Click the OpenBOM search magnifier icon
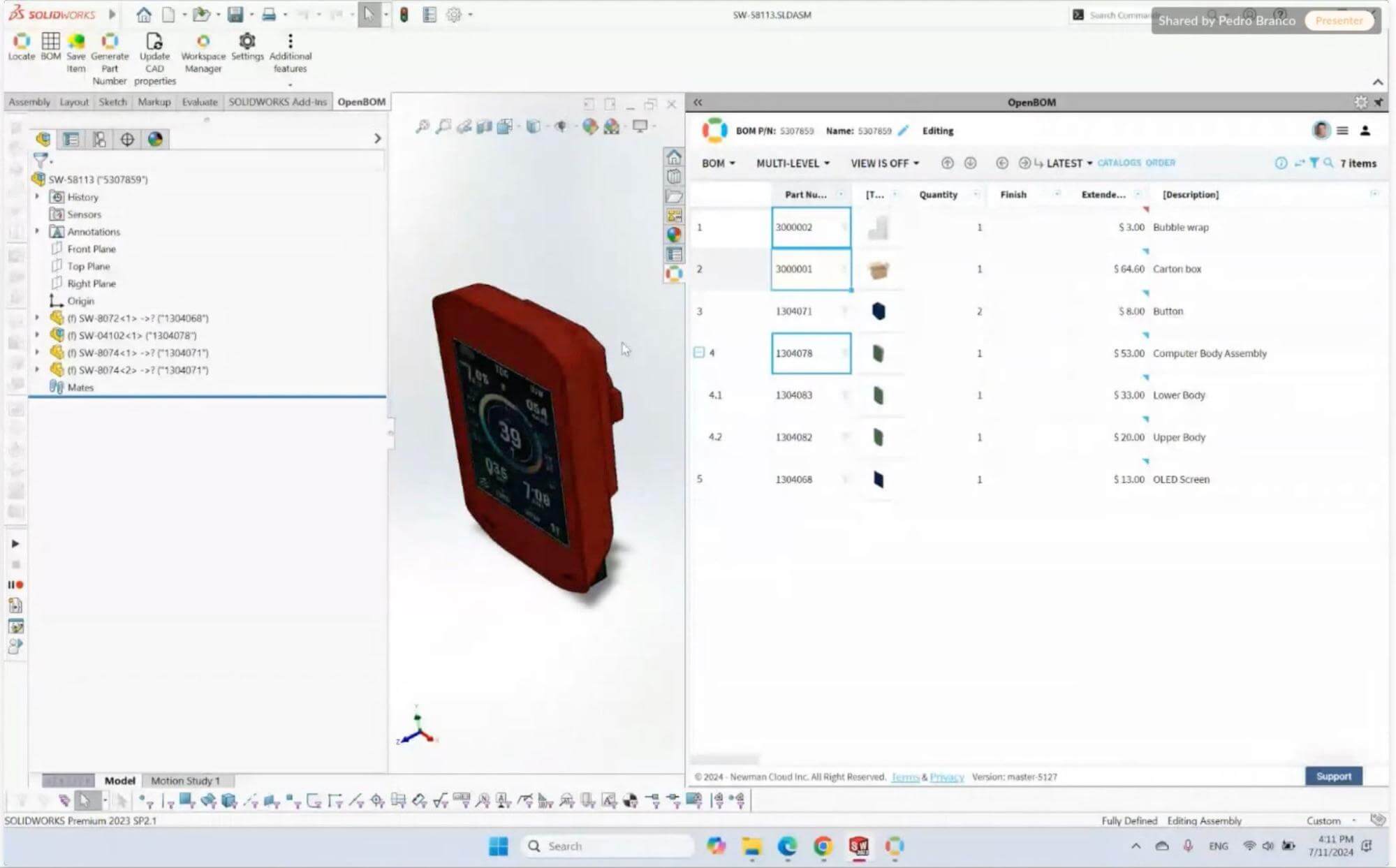The width and height of the screenshot is (1396, 868). 1328,163
